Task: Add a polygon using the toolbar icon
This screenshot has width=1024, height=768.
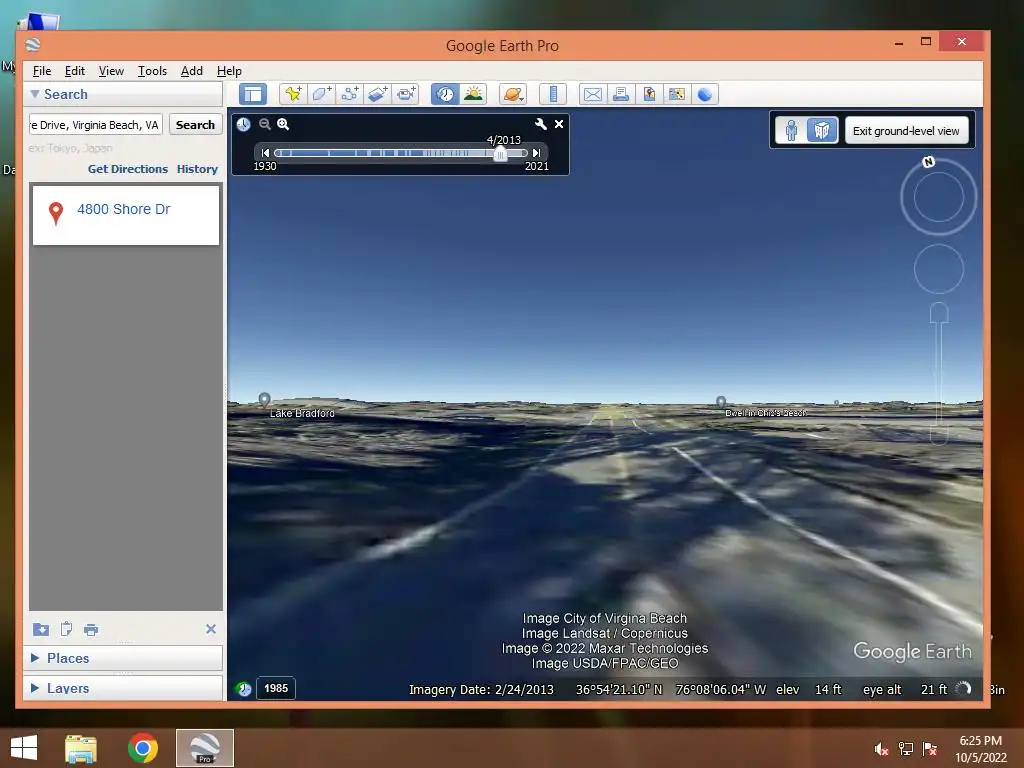Action: 321,94
